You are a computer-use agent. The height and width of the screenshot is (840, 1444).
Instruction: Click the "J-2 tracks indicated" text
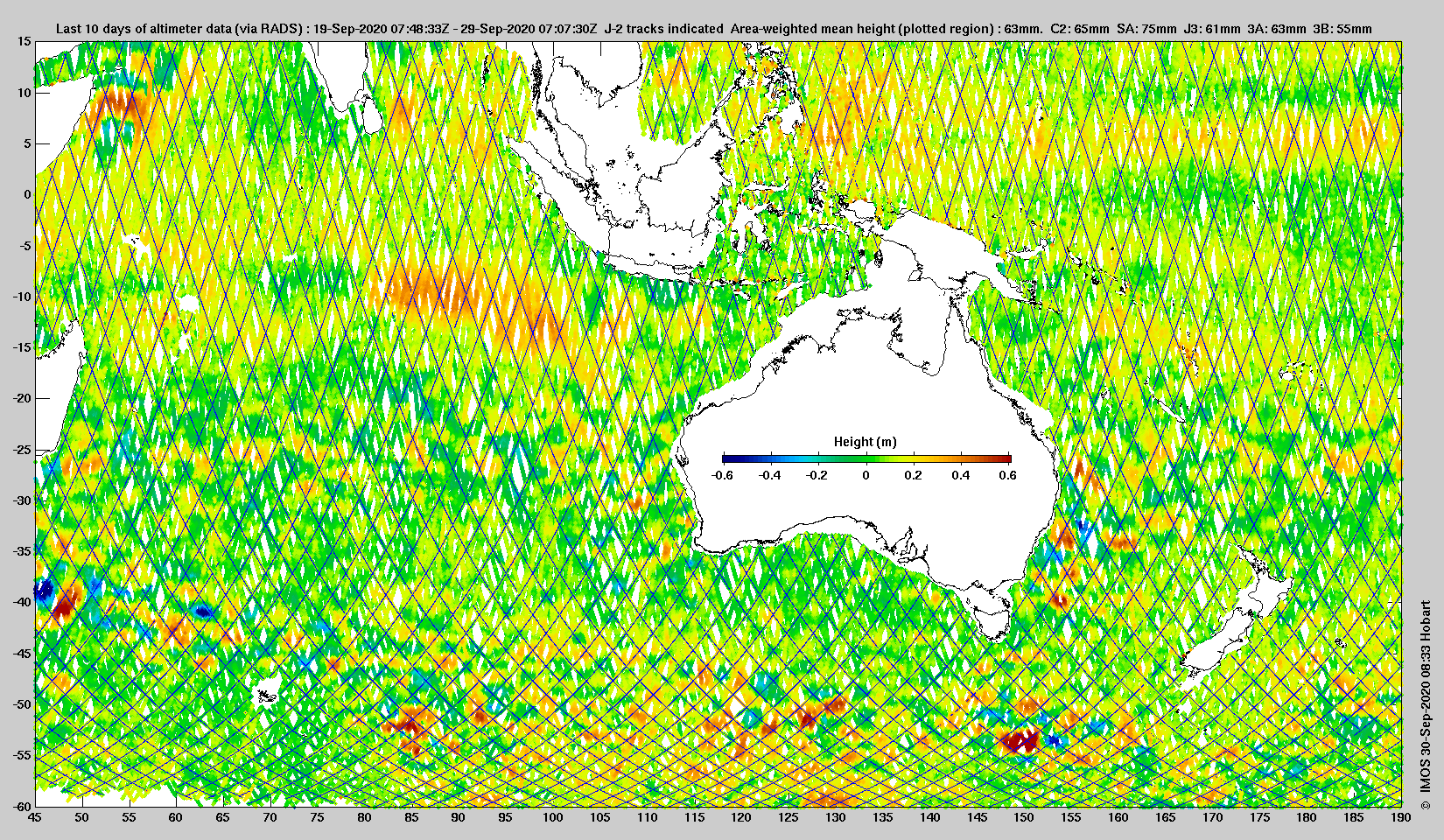[x=663, y=29]
